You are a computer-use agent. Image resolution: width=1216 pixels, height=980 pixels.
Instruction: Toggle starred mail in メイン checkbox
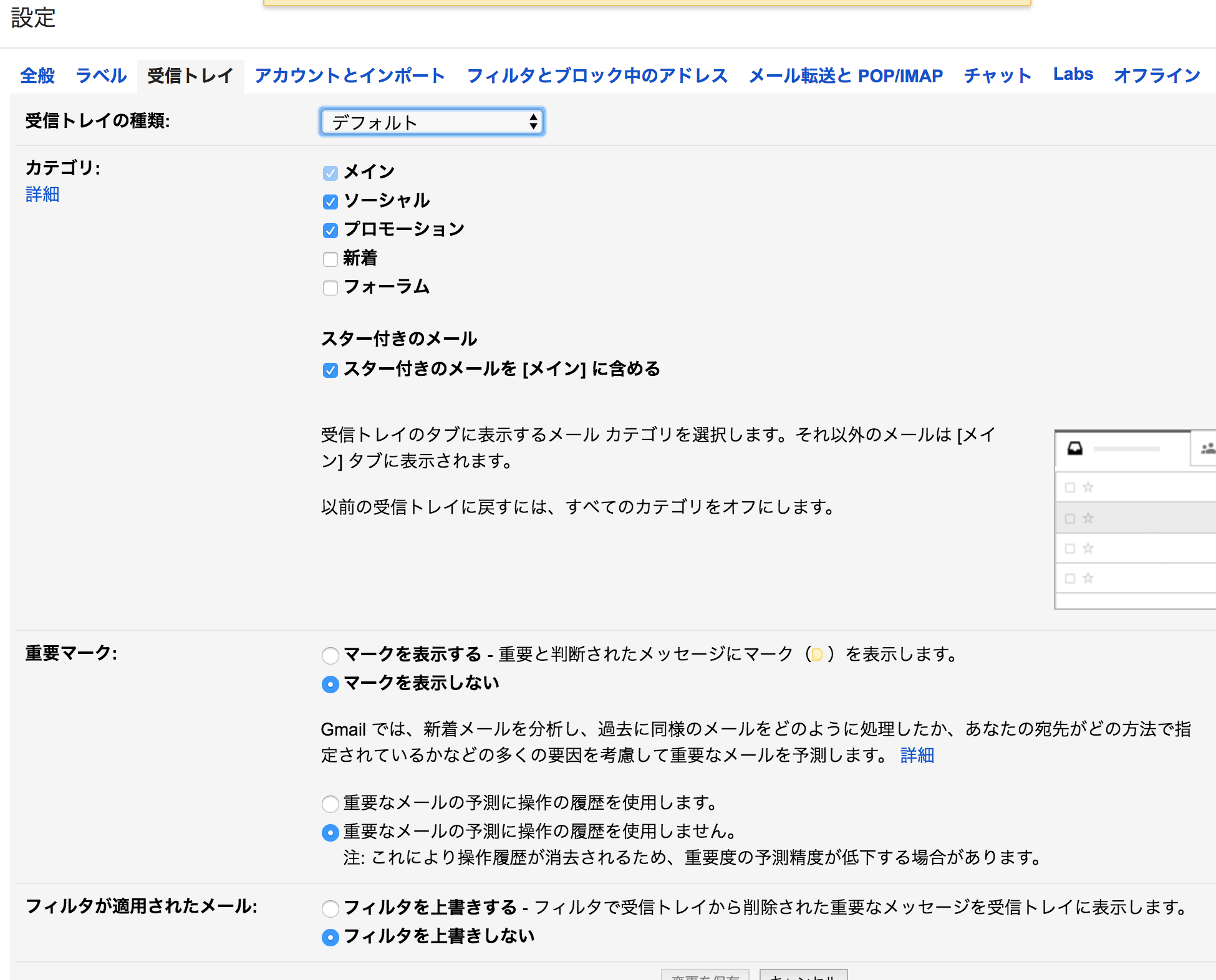331,370
